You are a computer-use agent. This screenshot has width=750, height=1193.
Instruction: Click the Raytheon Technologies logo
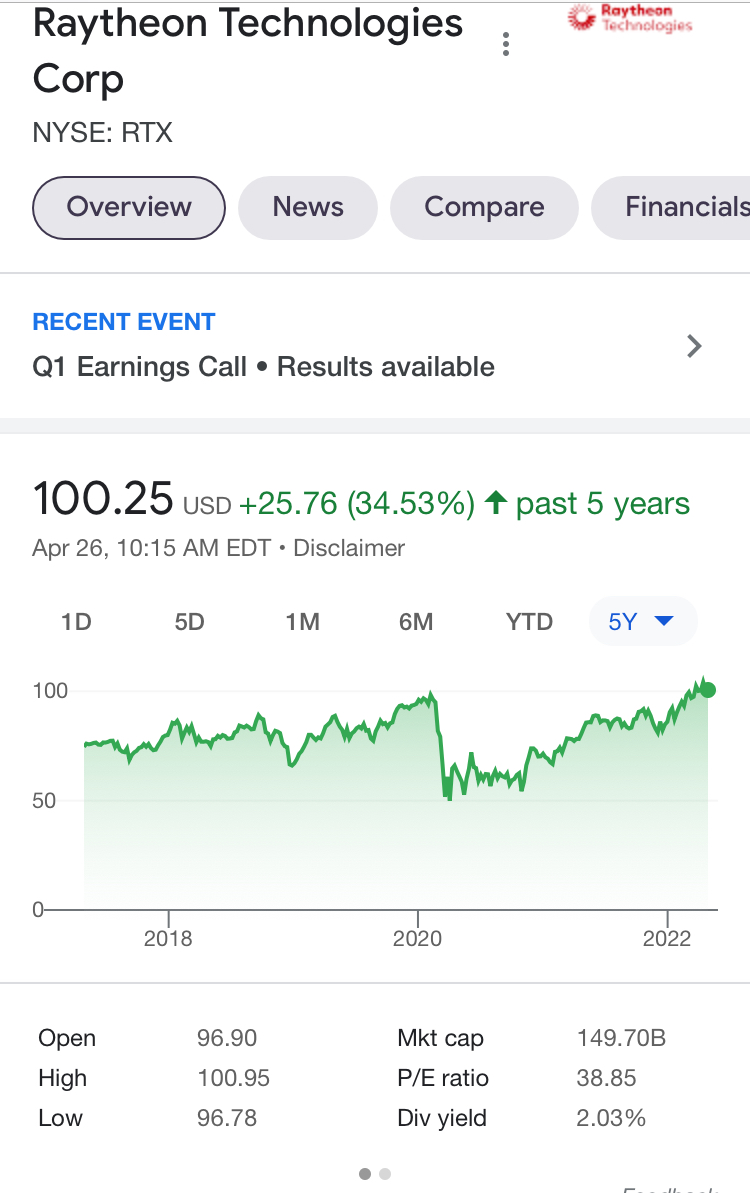click(631, 18)
